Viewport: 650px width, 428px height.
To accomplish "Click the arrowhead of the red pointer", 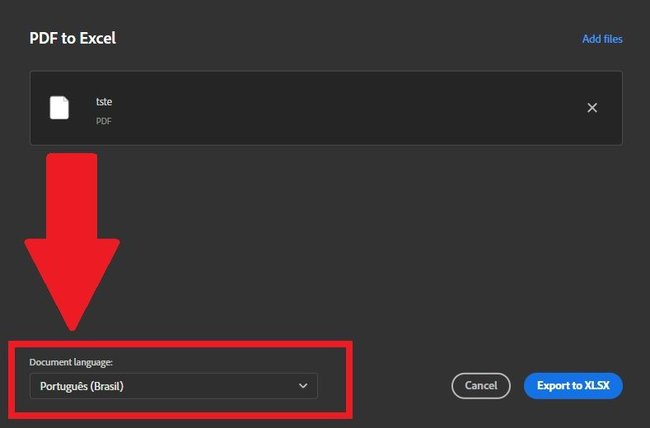I will click(x=72, y=284).
